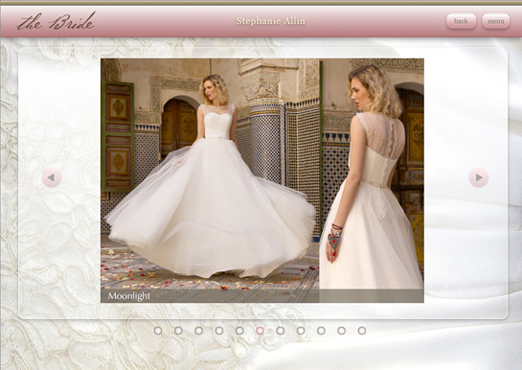Screen dimensions: 522x370
Task: Select the third slideshow page dot
Action: 199,331
